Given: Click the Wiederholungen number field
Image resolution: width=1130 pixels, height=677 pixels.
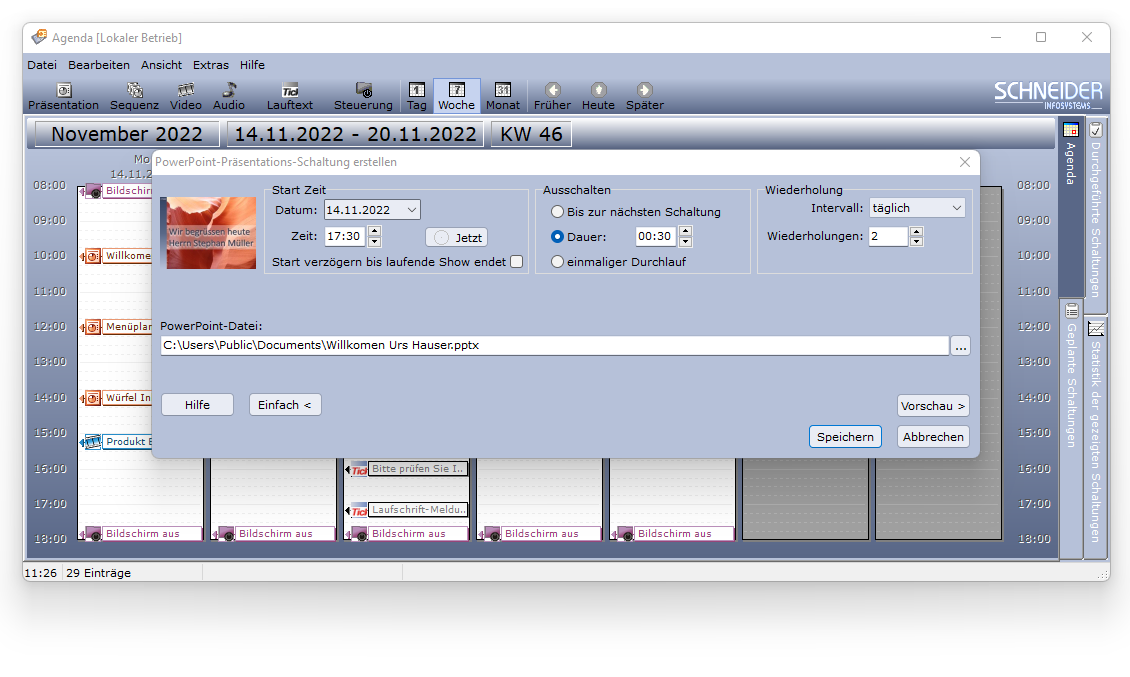Looking at the screenshot, I should (889, 236).
